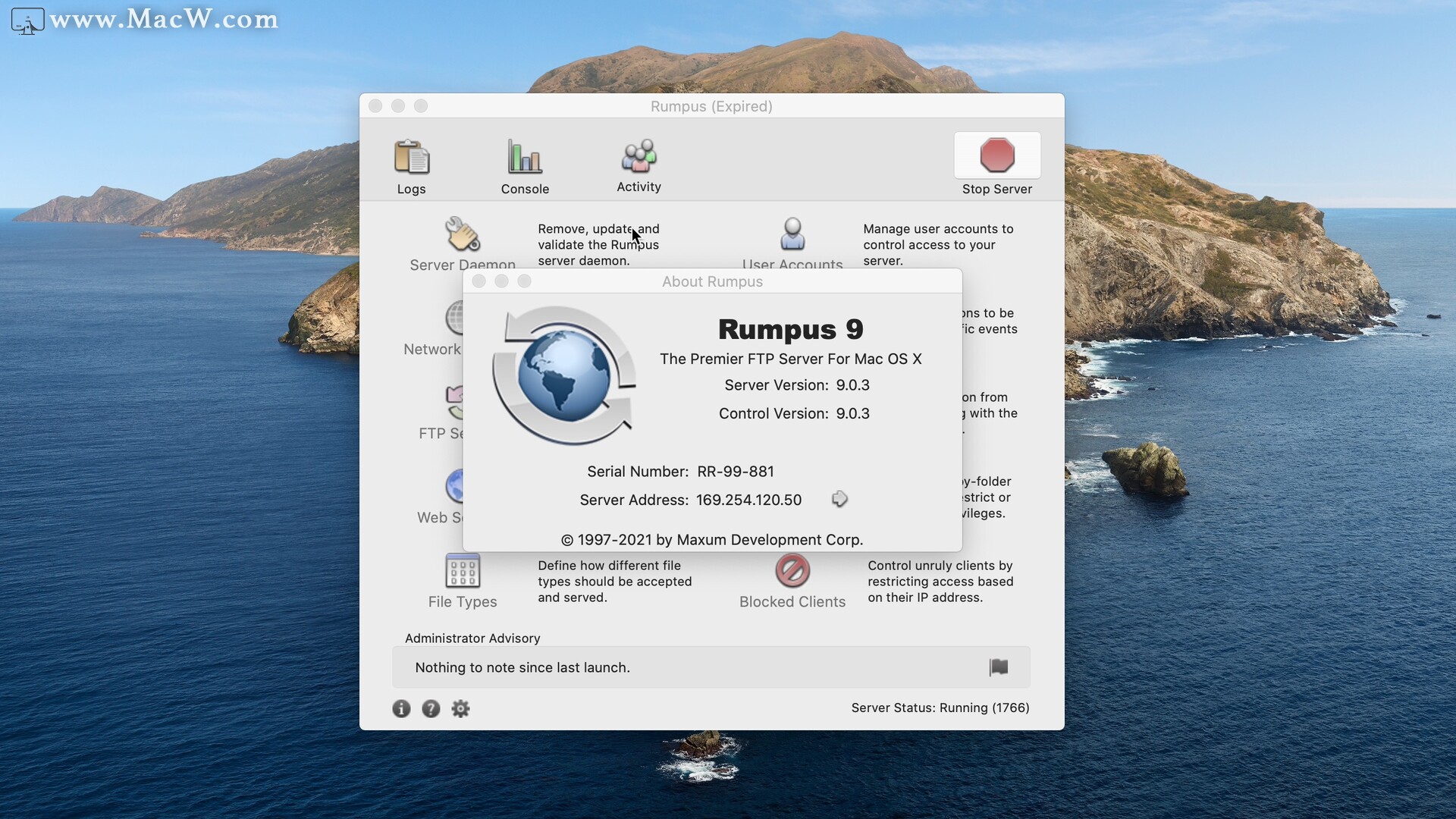Open the Activity users icon
Image resolution: width=1456 pixels, height=819 pixels.
pos(639,156)
